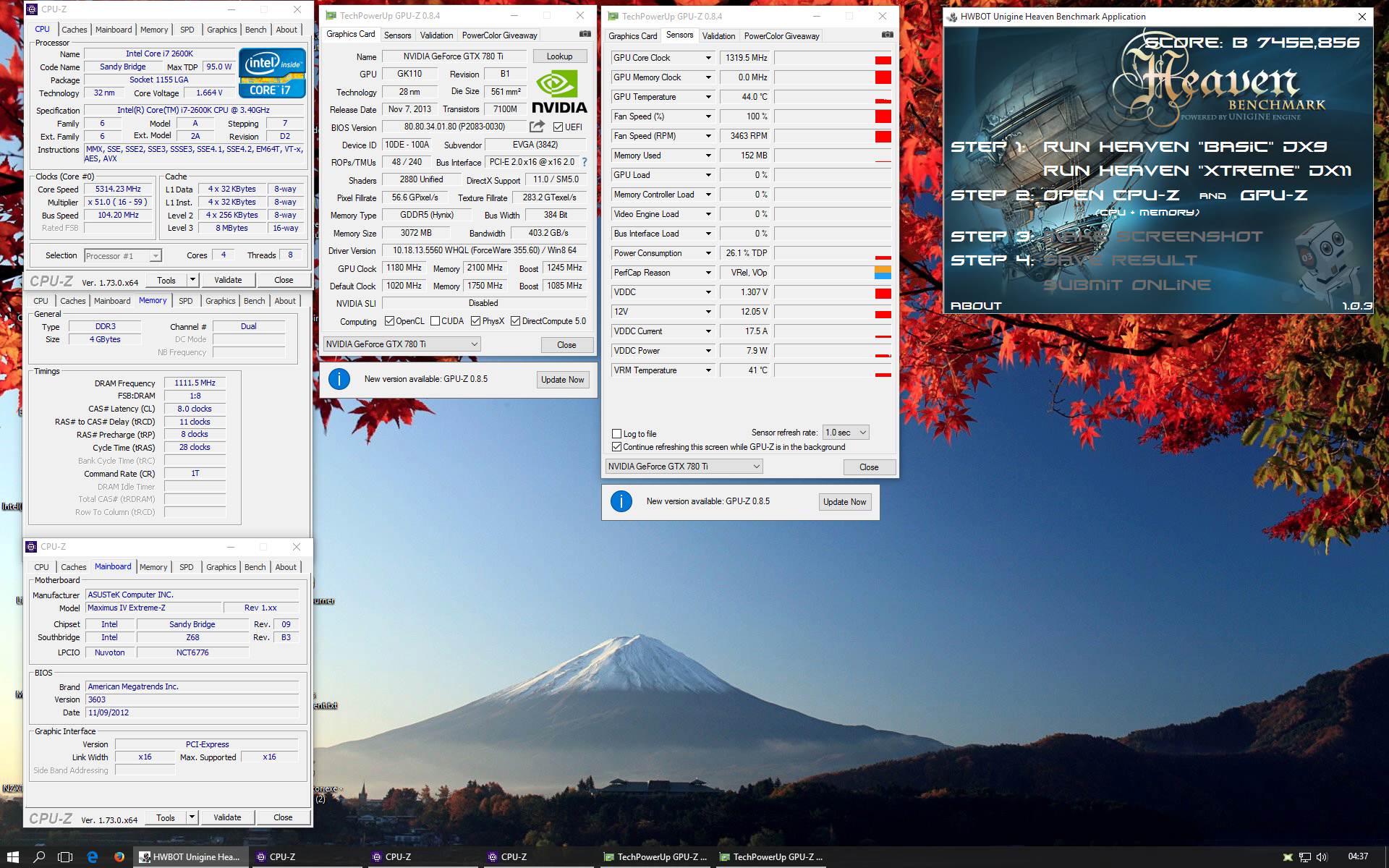Open the GPU selector dropdown in Sensors window
The width and height of the screenshot is (1389, 868).
point(684,467)
